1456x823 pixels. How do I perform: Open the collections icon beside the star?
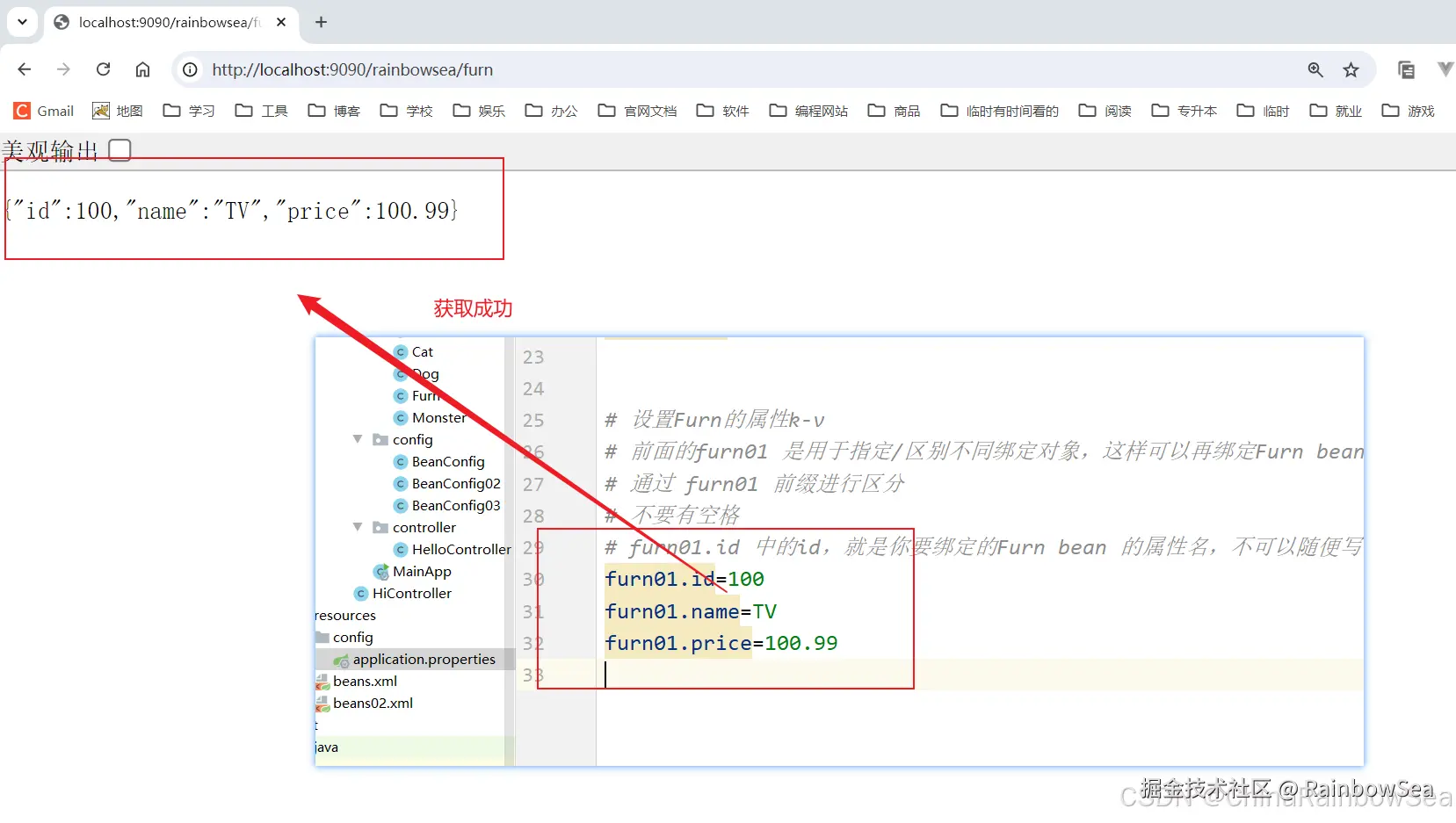click(1406, 69)
